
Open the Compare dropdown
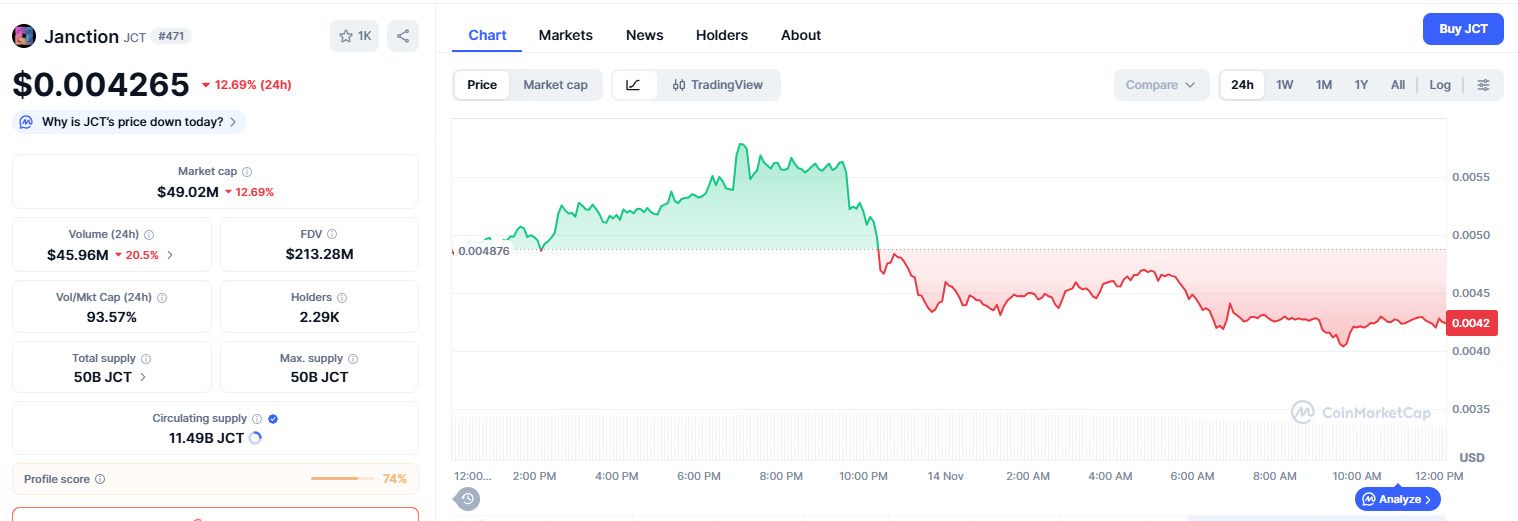click(1160, 85)
